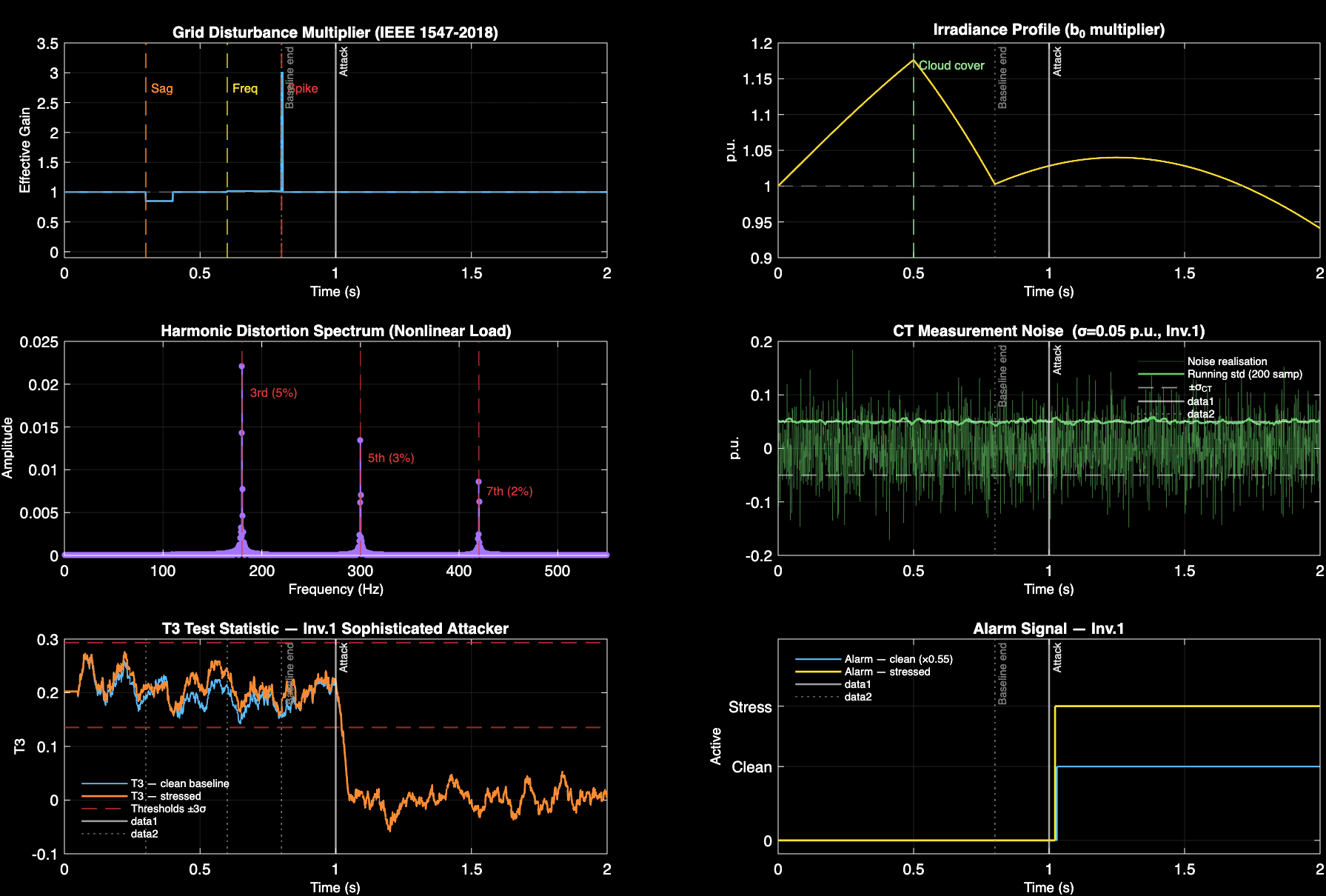This screenshot has height=896, width=1326.
Task: Click the 'Cloud cover' annotation label
Action: 951,66
